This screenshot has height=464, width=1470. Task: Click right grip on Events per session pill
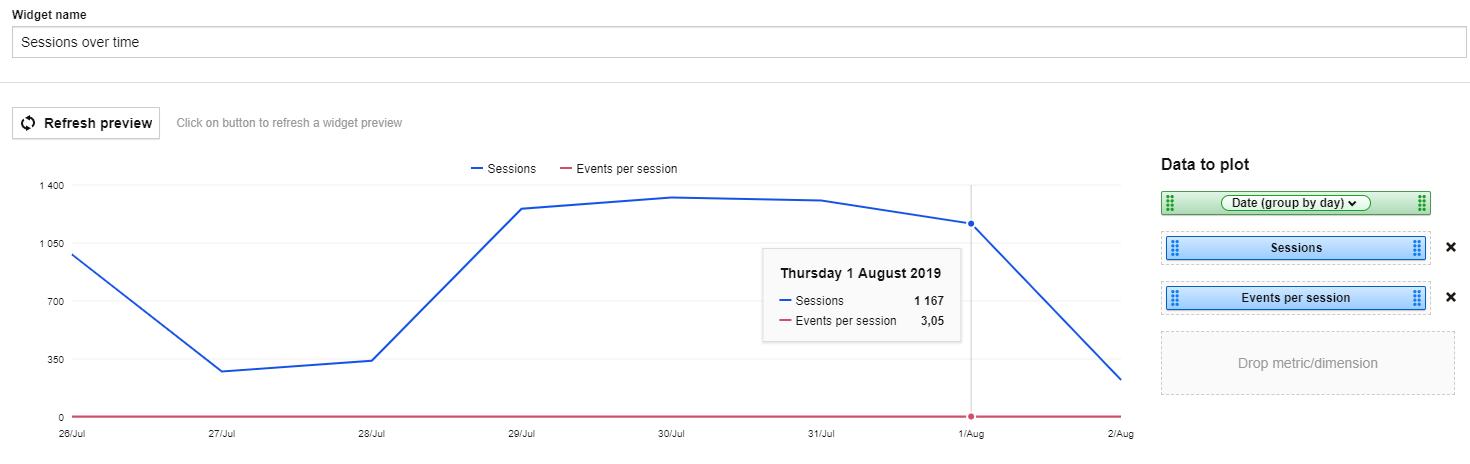1416,298
